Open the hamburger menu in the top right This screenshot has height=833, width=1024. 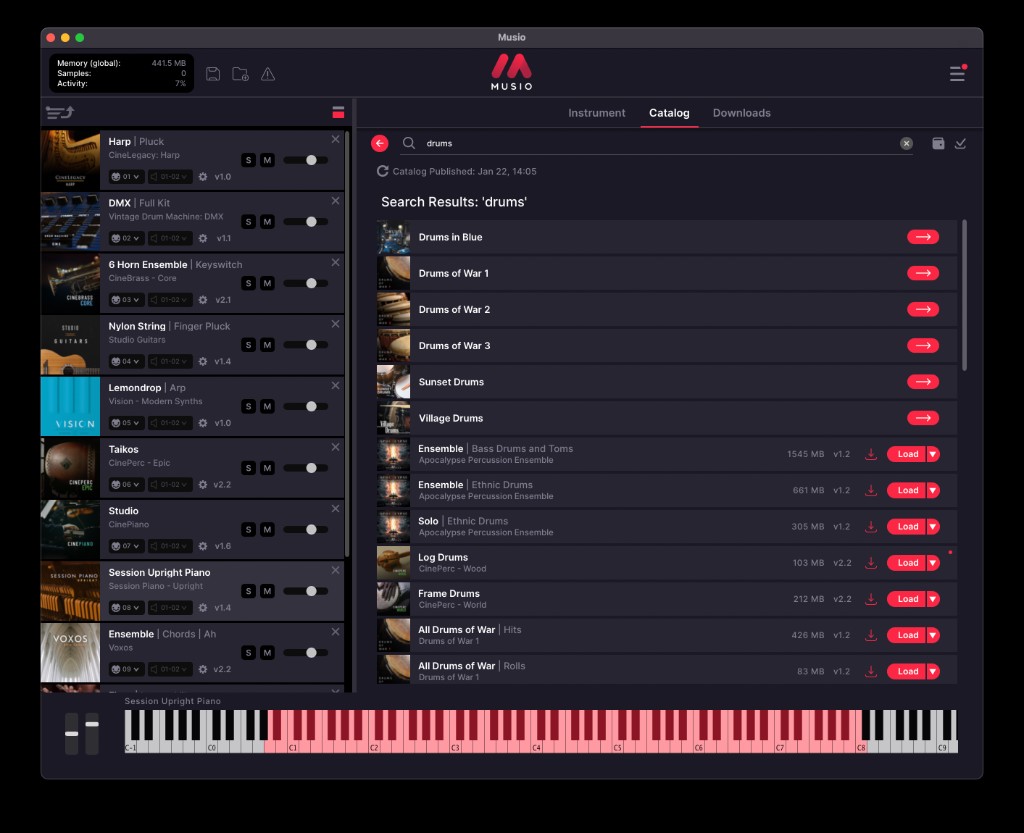pos(957,73)
